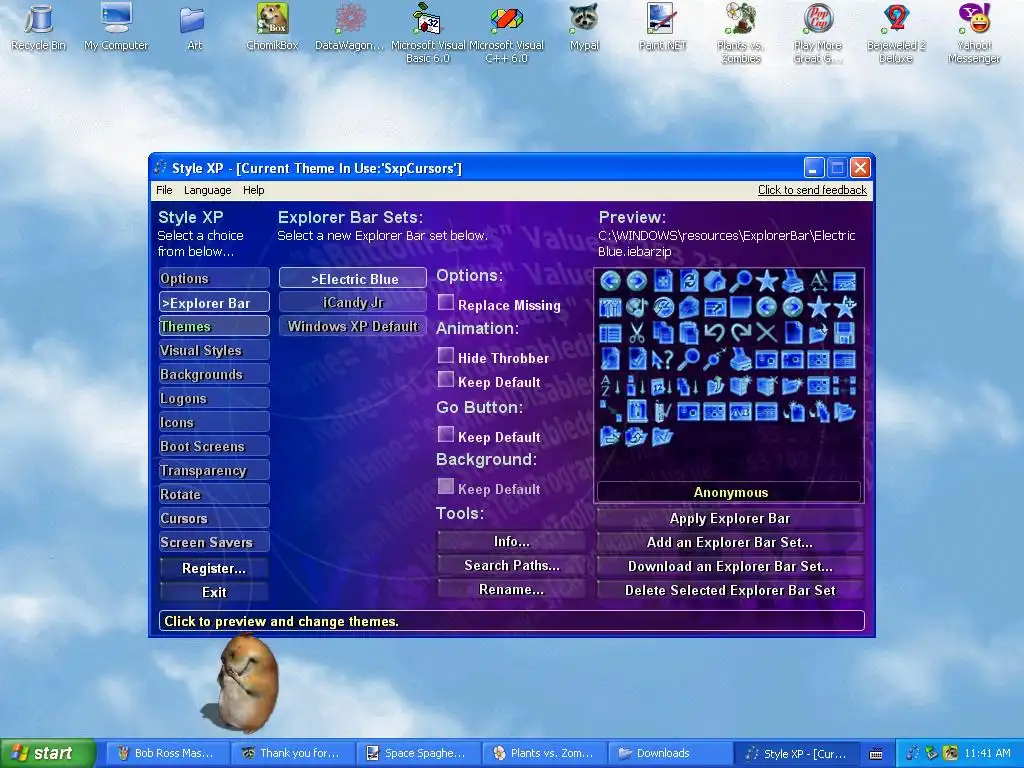Open the Transparency section
This screenshot has height=768, width=1024.
coord(214,470)
